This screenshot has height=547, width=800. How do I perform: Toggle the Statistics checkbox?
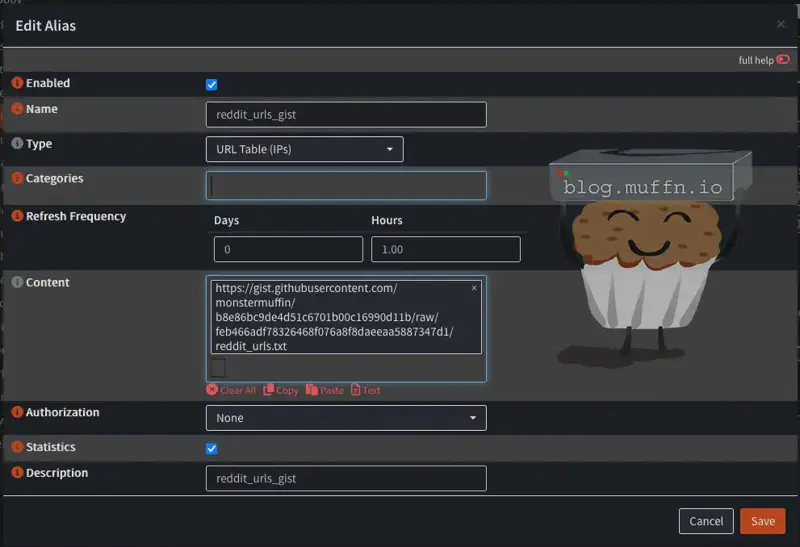click(211, 449)
